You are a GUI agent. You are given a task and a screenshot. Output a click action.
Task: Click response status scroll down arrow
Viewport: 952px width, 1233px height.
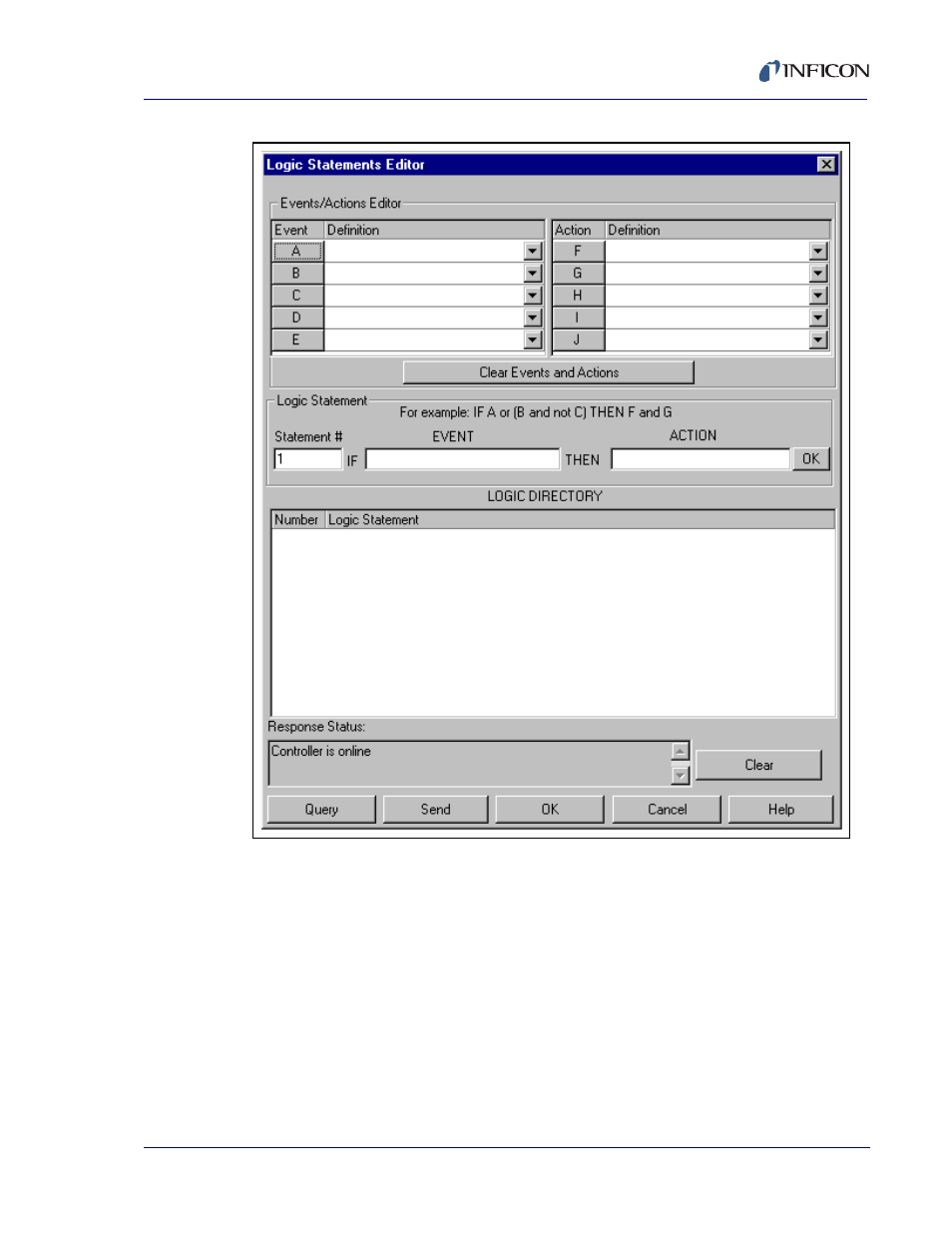coord(681,776)
